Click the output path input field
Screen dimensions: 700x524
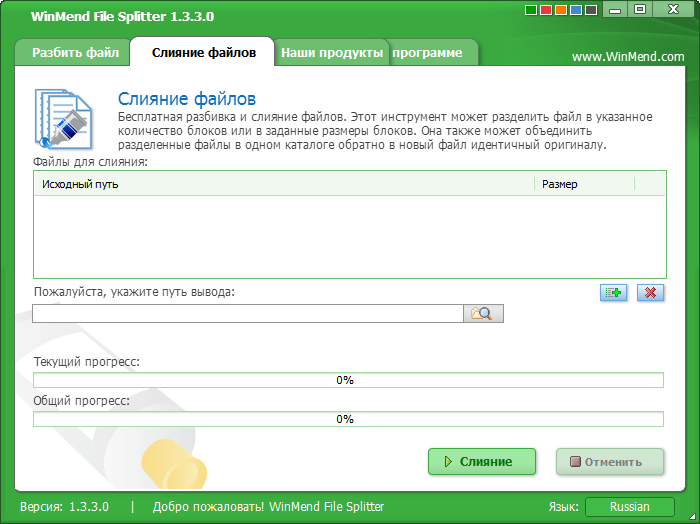pos(247,313)
